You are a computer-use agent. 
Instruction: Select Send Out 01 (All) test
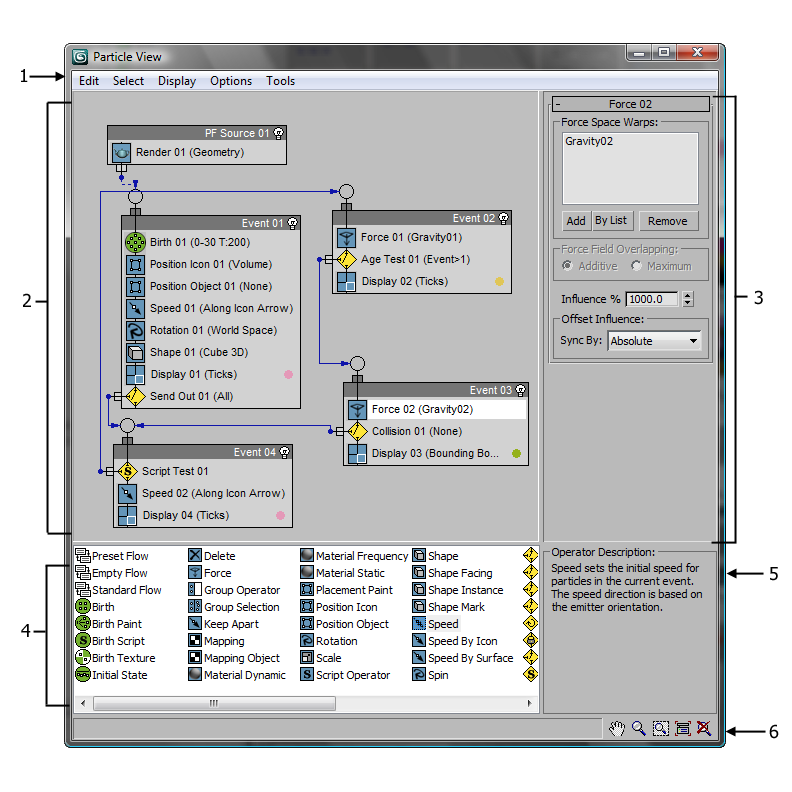click(x=212, y=396)
